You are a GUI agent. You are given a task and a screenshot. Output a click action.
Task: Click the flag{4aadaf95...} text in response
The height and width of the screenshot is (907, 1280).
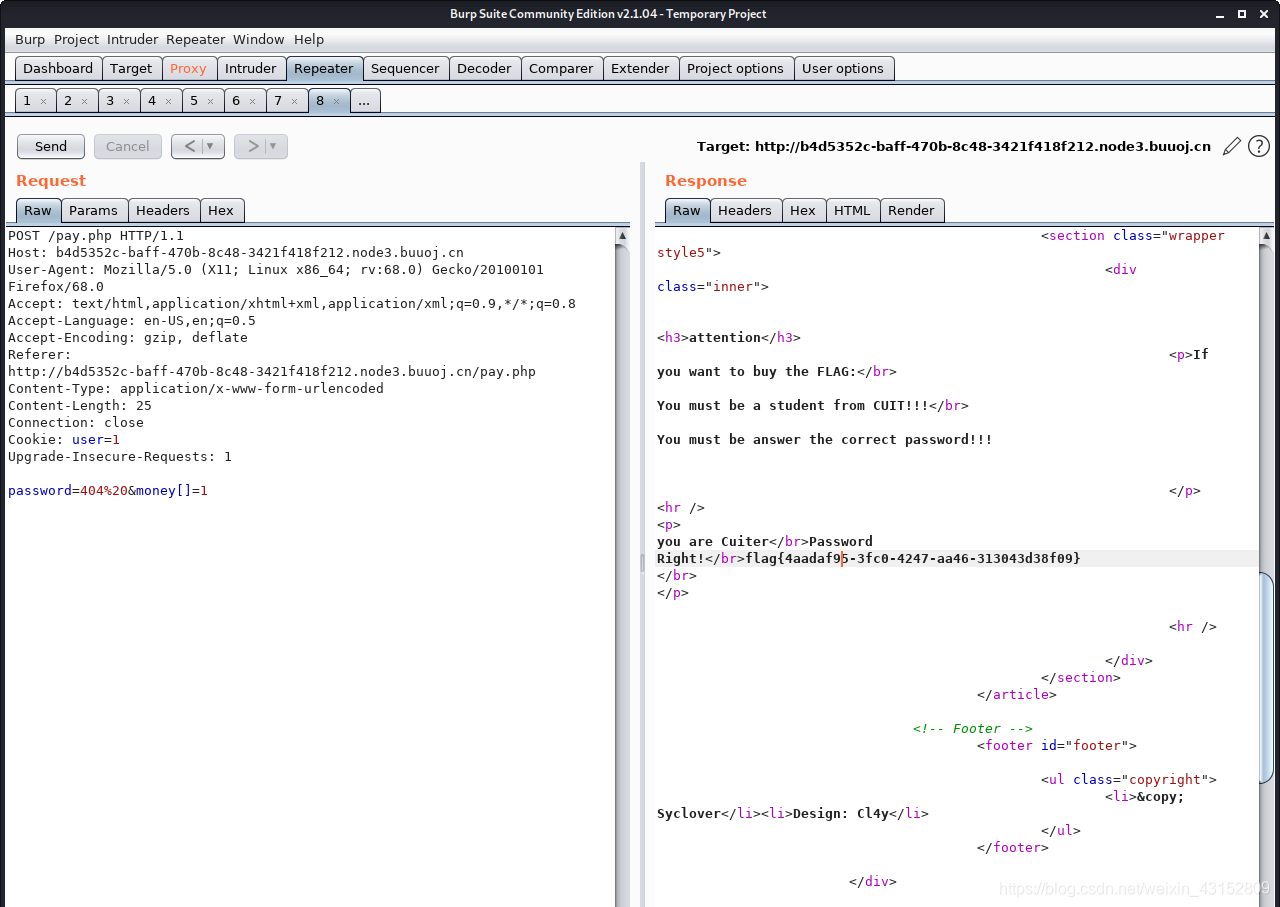pos(913,558)
